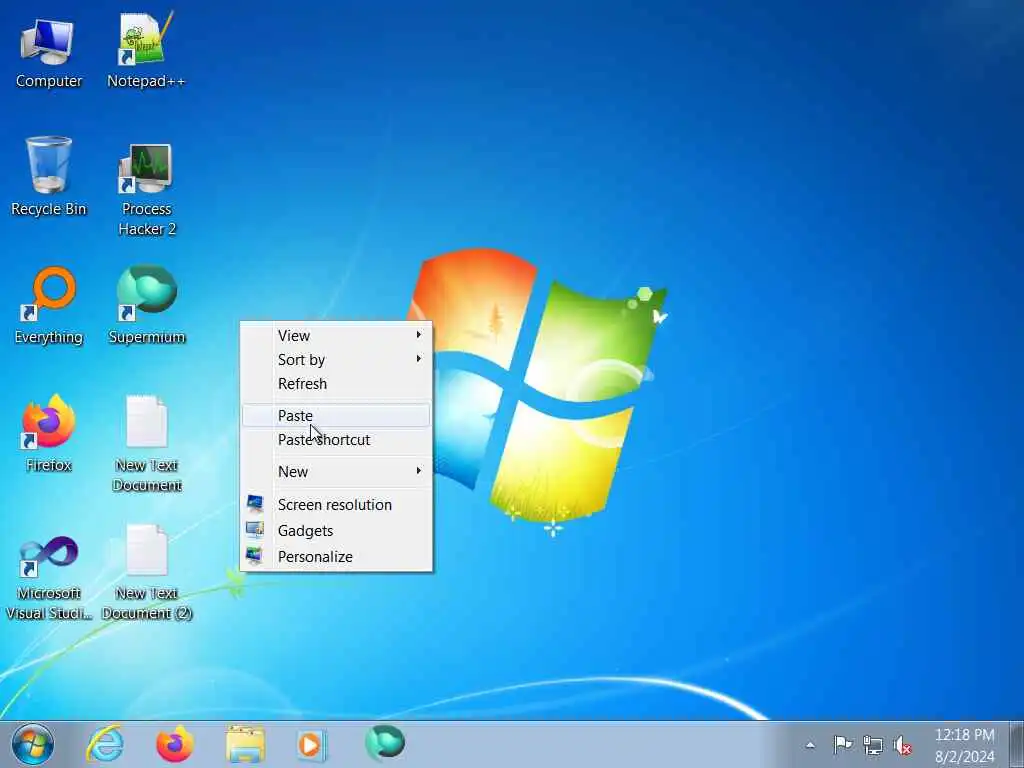Image resolution: width=1024 pixels, height=768 pixels.
Task: Select the Notepad++ shortcut icon
Action: pos(146,51)
